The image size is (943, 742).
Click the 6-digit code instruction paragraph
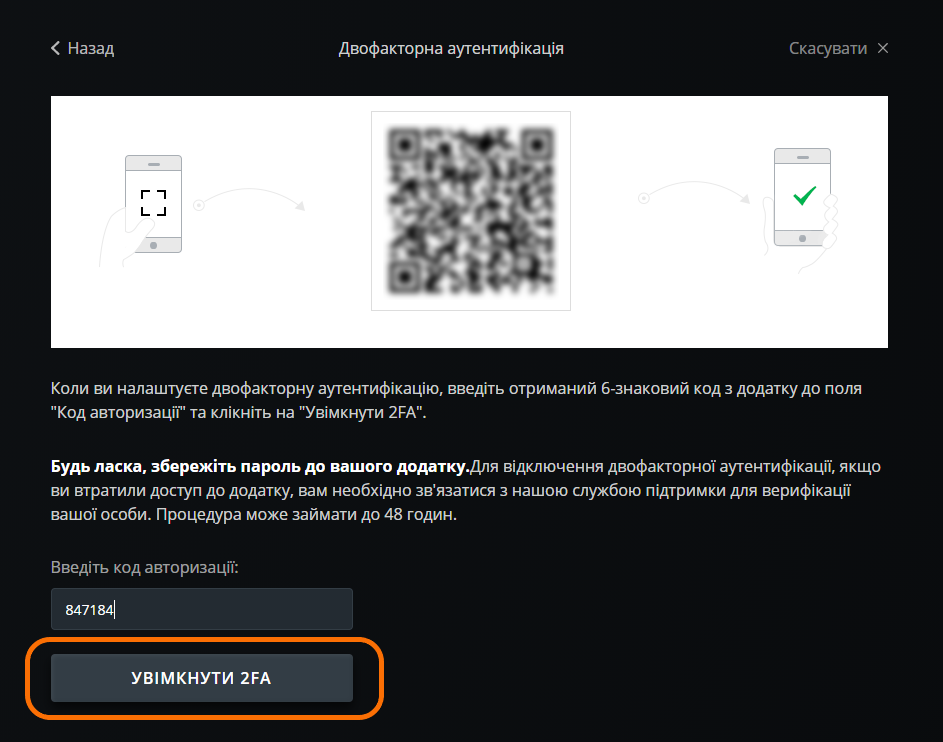point(456,400)
